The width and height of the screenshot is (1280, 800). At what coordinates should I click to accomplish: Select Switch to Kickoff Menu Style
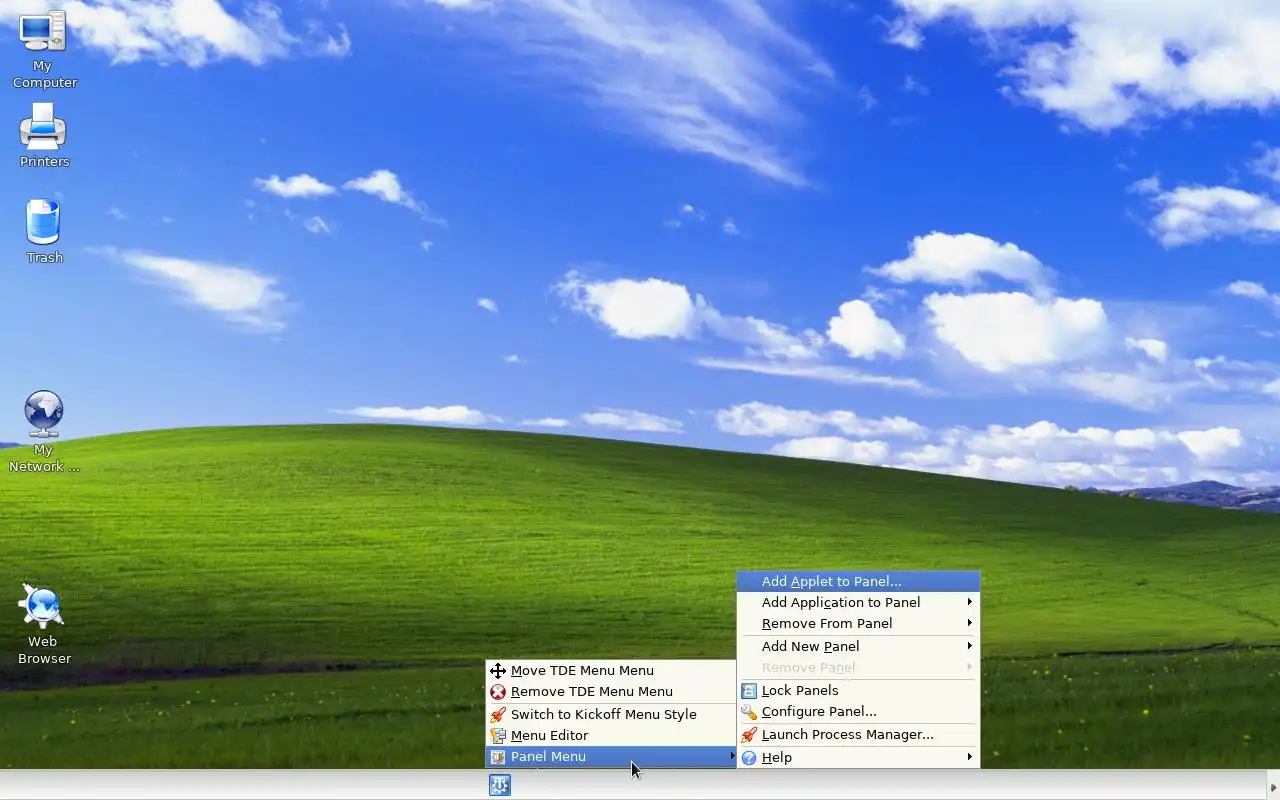[x=610, y=715]
